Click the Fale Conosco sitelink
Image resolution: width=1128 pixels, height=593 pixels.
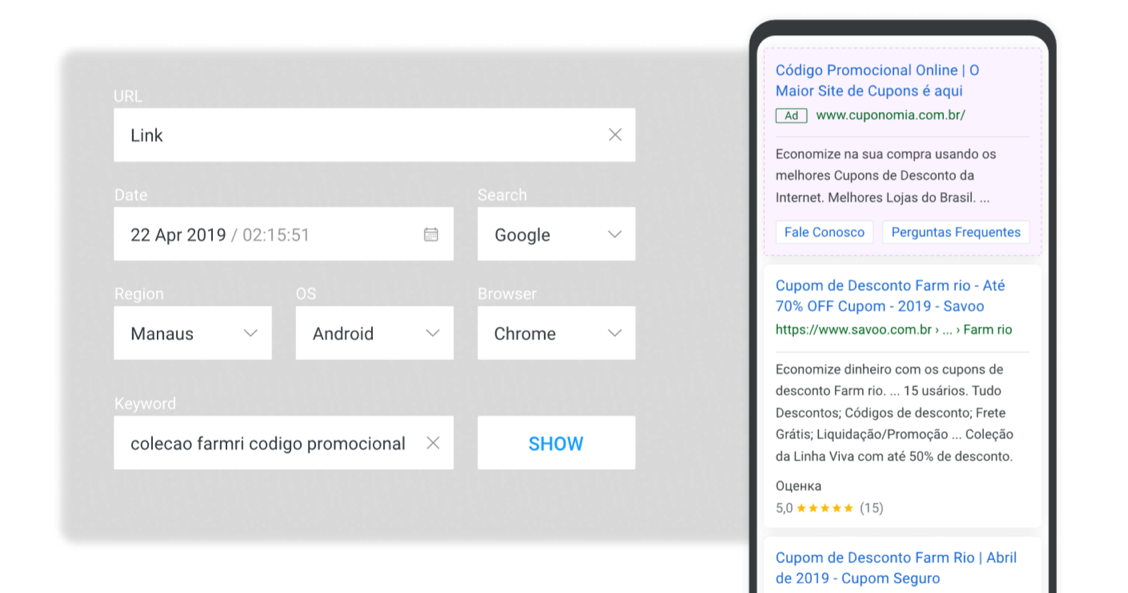click(824, 232)
